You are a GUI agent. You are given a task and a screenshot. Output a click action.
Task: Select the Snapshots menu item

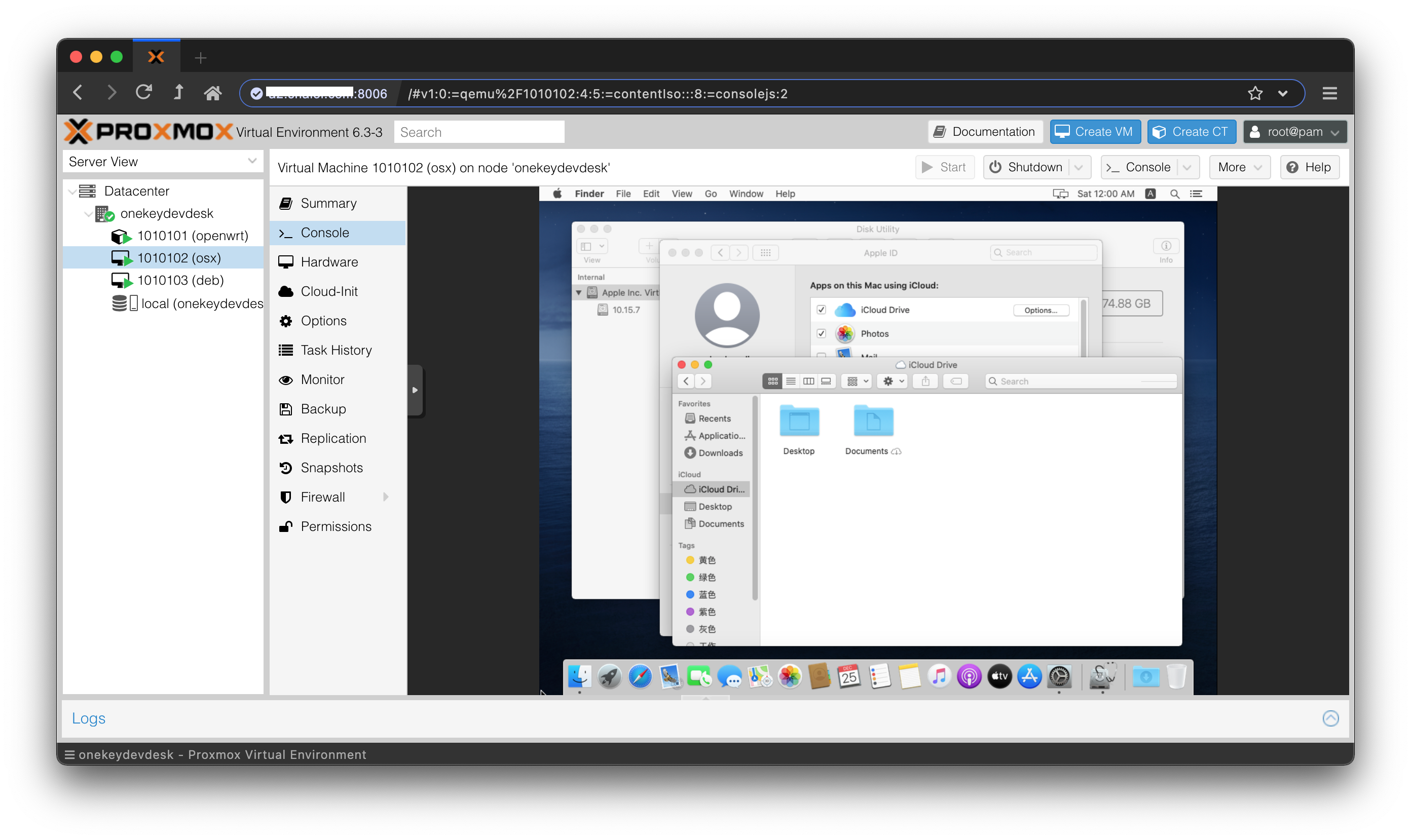coord(331,468)
